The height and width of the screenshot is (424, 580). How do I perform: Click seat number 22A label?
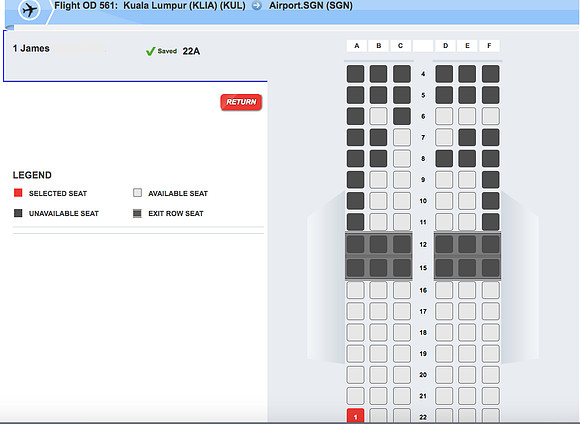tap(191, 51)
